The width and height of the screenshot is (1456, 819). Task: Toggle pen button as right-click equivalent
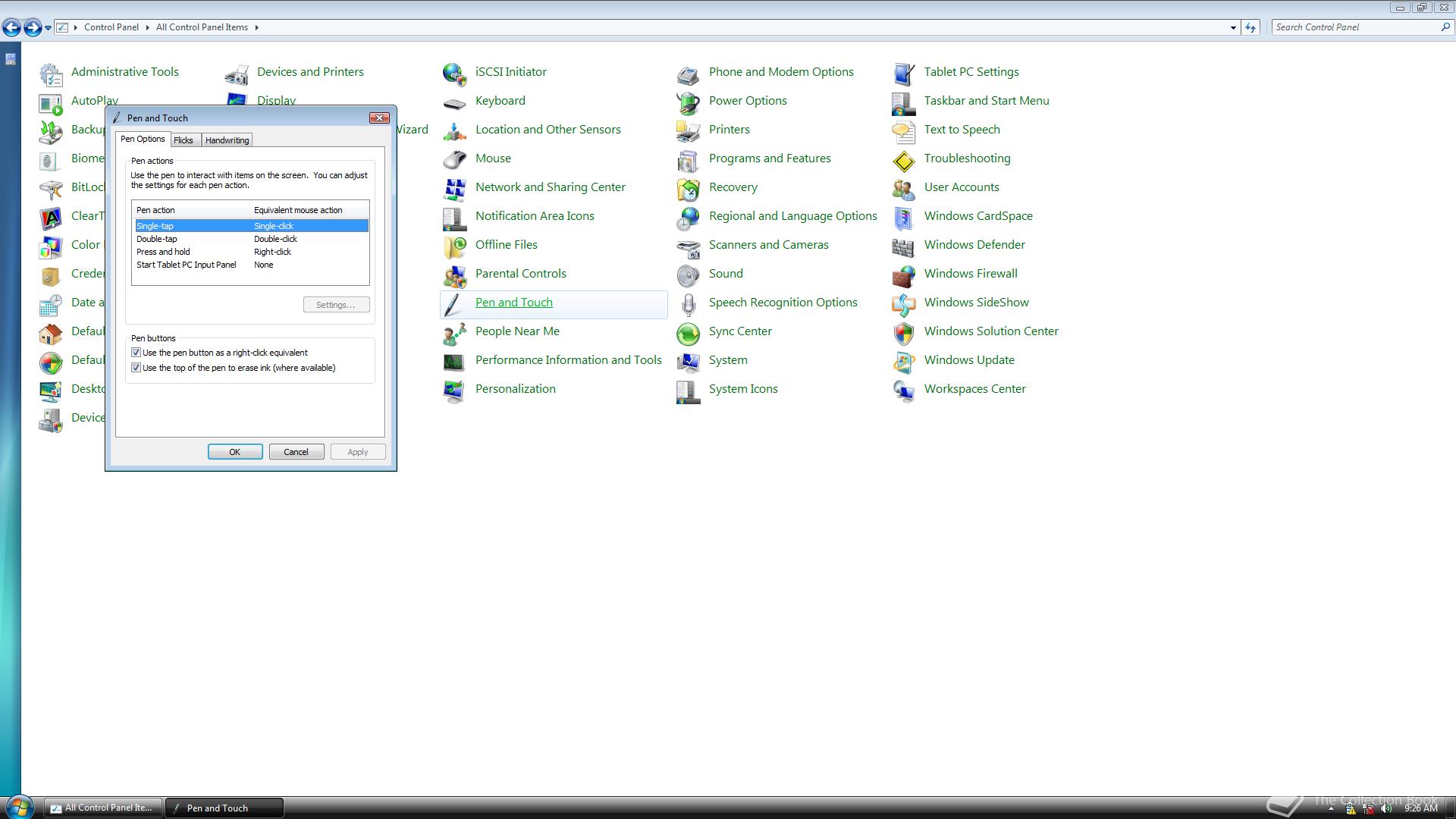(136, 353)
